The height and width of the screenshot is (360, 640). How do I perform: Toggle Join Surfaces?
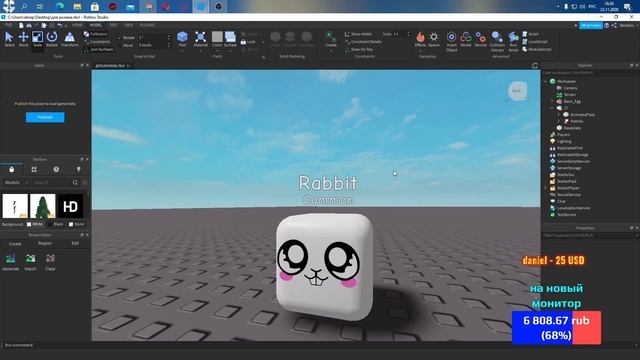[x=98, y=49]
